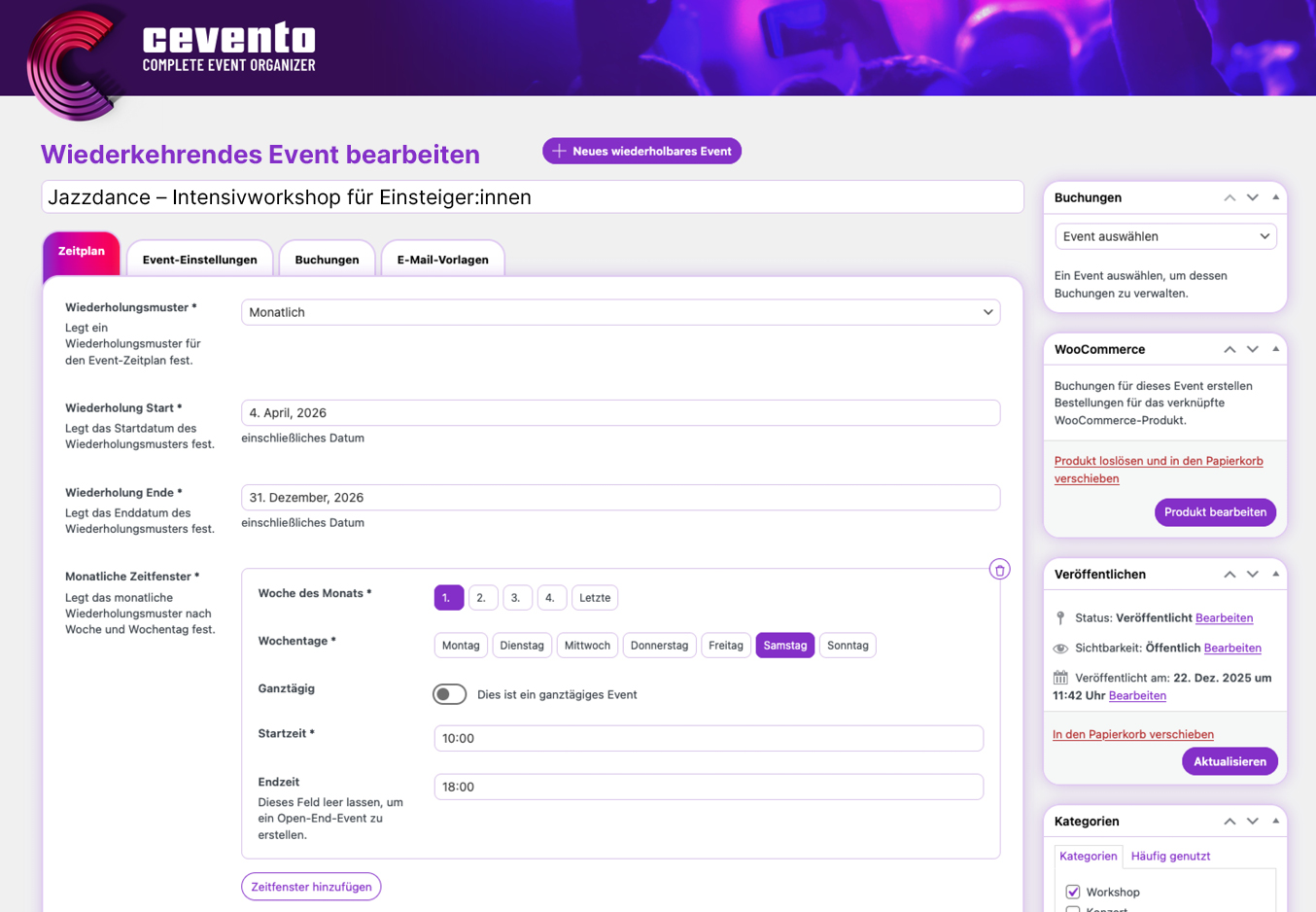Viewport: 1316px width, 912px height.
Task: Move Buchungen panel up with arrow icon
Action: [1229, 197]
